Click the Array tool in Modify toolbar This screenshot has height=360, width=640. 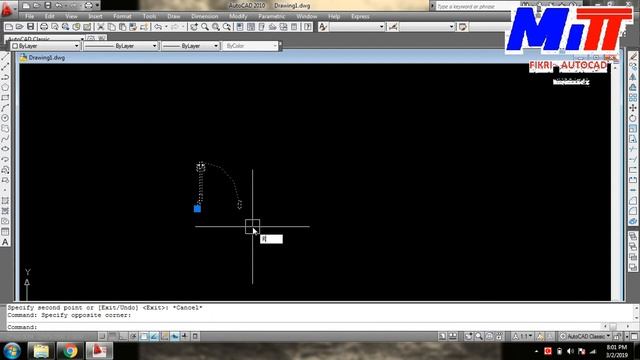pyautogui.click(x=633, y=98)
